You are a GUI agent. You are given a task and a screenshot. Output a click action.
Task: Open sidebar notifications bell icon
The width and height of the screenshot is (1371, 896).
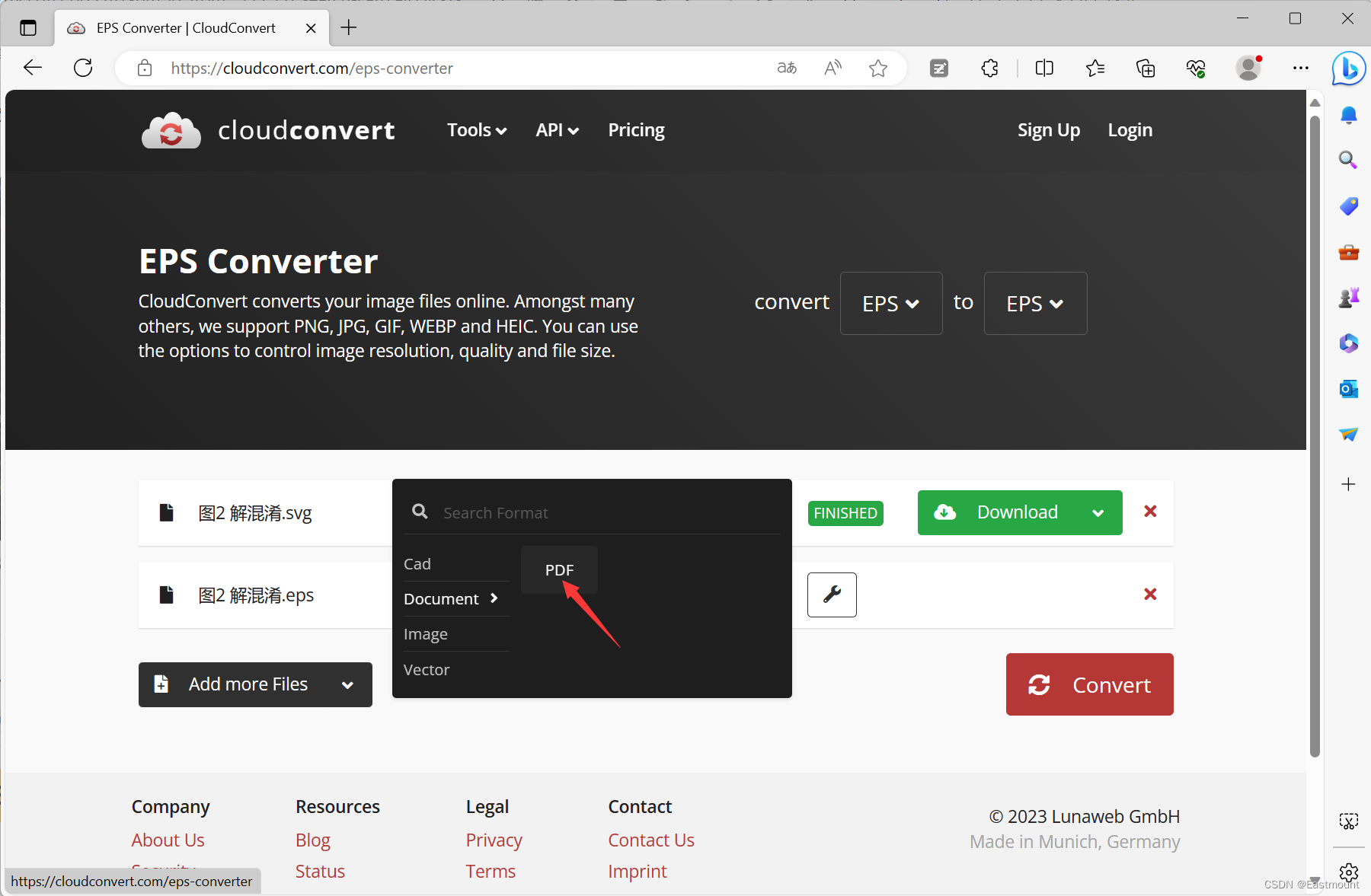coord(1348,115)
